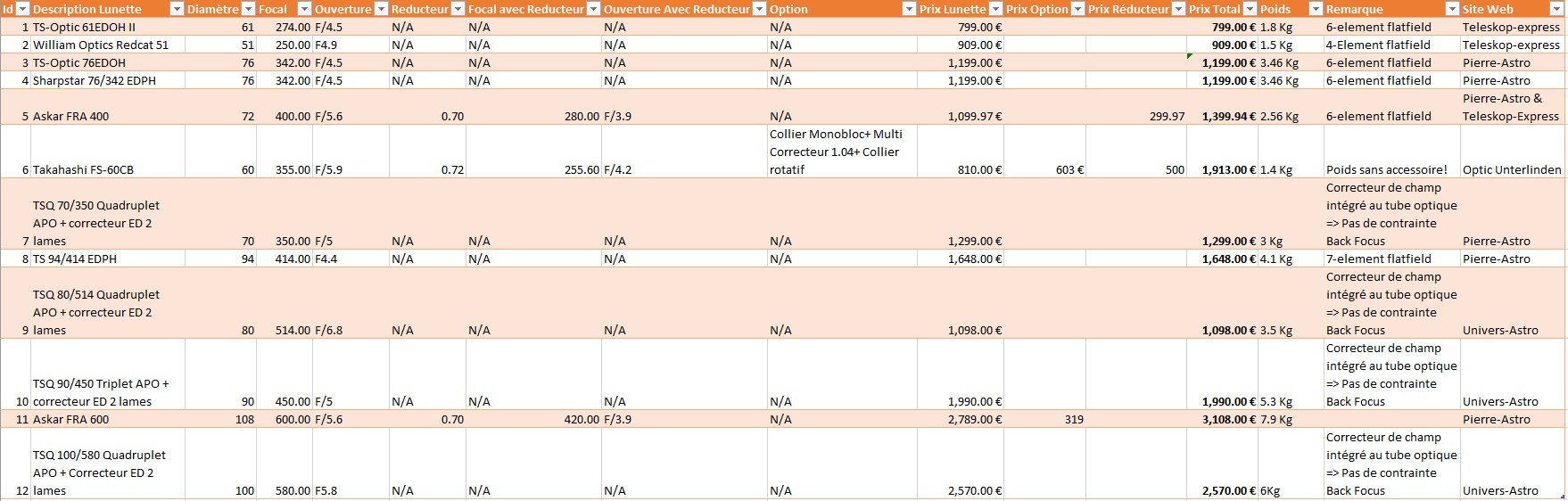The image size is (1568, 501).
Task: Open the Diamètre column filter dropdown
Action: click(248, 9)
